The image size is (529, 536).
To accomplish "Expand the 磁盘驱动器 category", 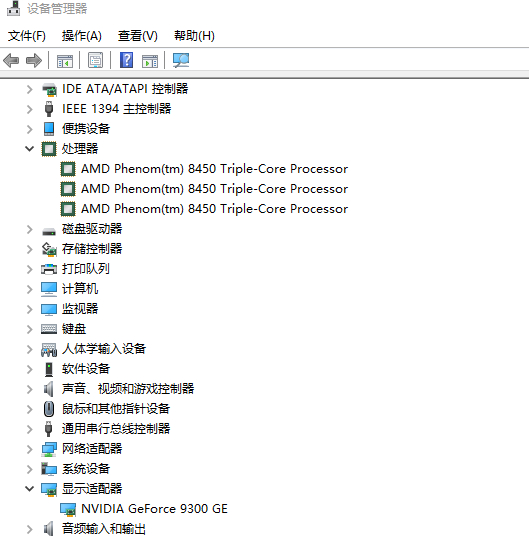I will 30,229.
